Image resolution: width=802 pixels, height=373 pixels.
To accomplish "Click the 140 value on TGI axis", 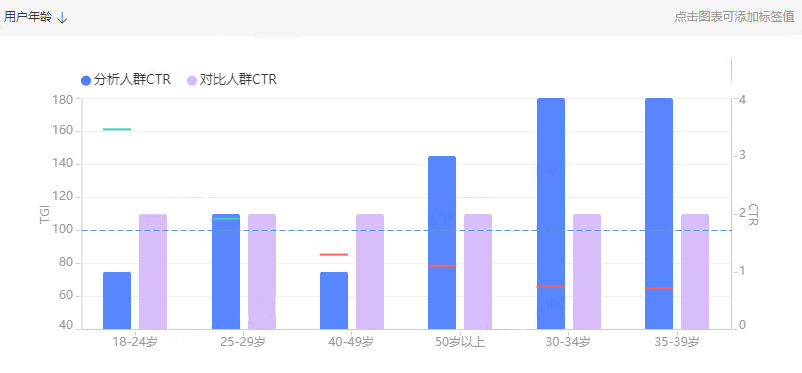I will point(62,164).
